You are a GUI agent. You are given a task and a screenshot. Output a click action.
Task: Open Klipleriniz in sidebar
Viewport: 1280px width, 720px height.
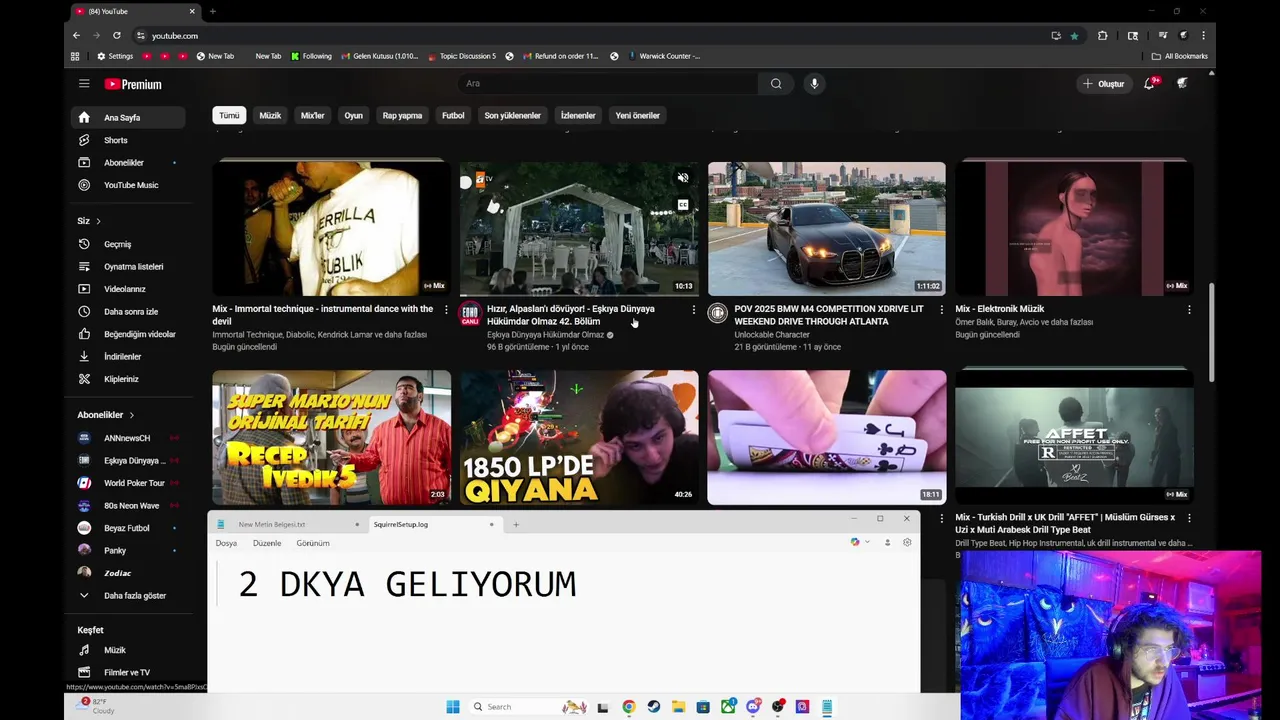(x=128, y=379)
